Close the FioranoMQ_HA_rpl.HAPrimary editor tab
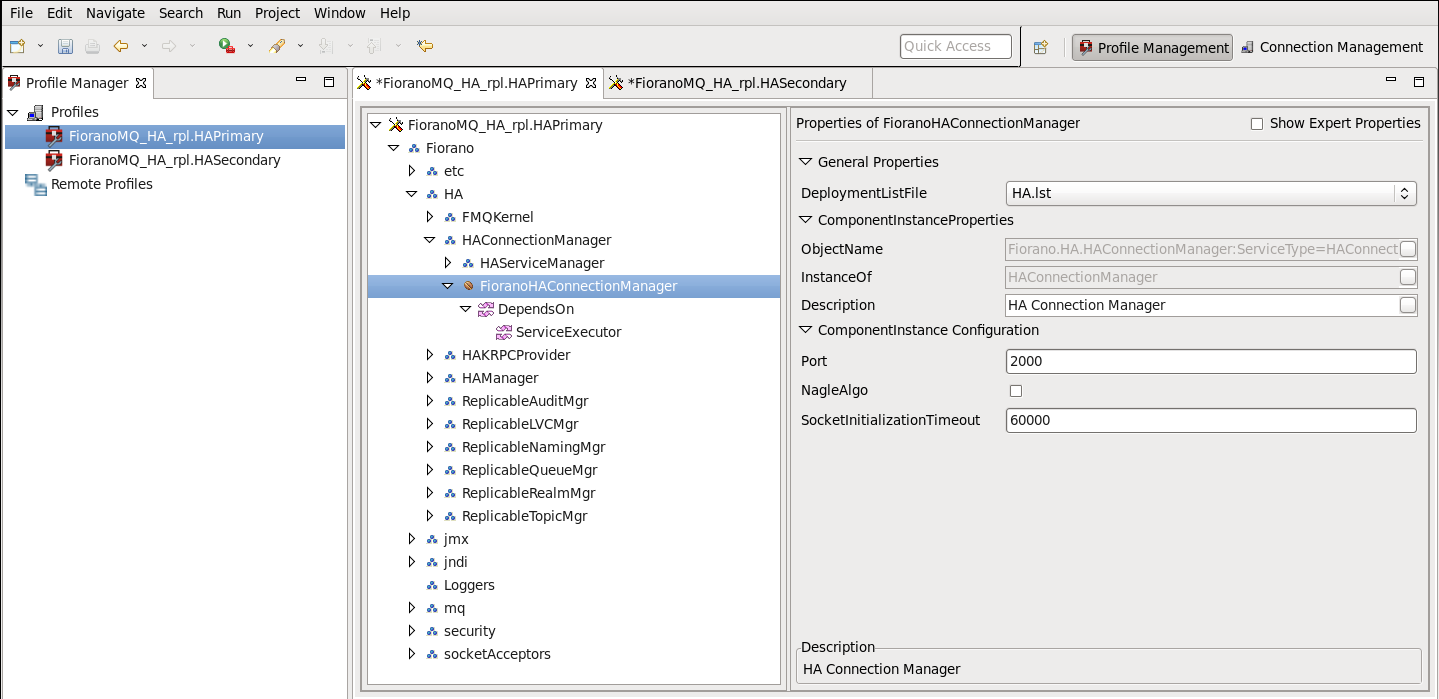 (590, 83)
